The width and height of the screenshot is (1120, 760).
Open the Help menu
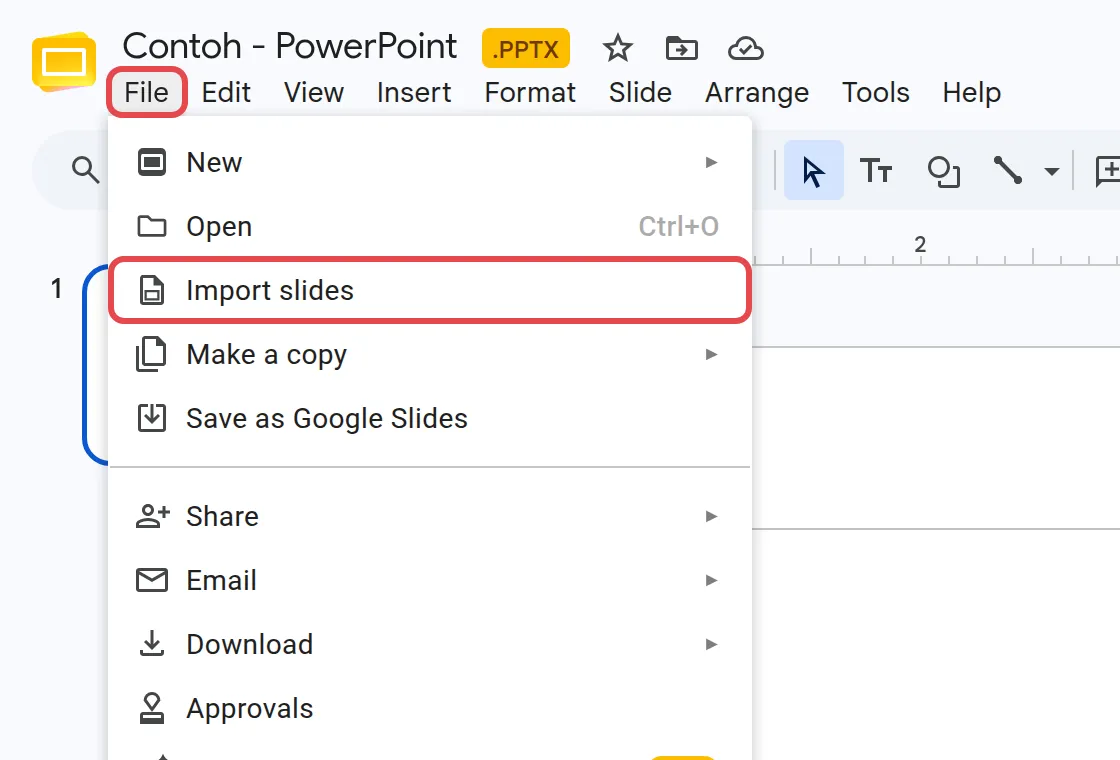[971, 92]
